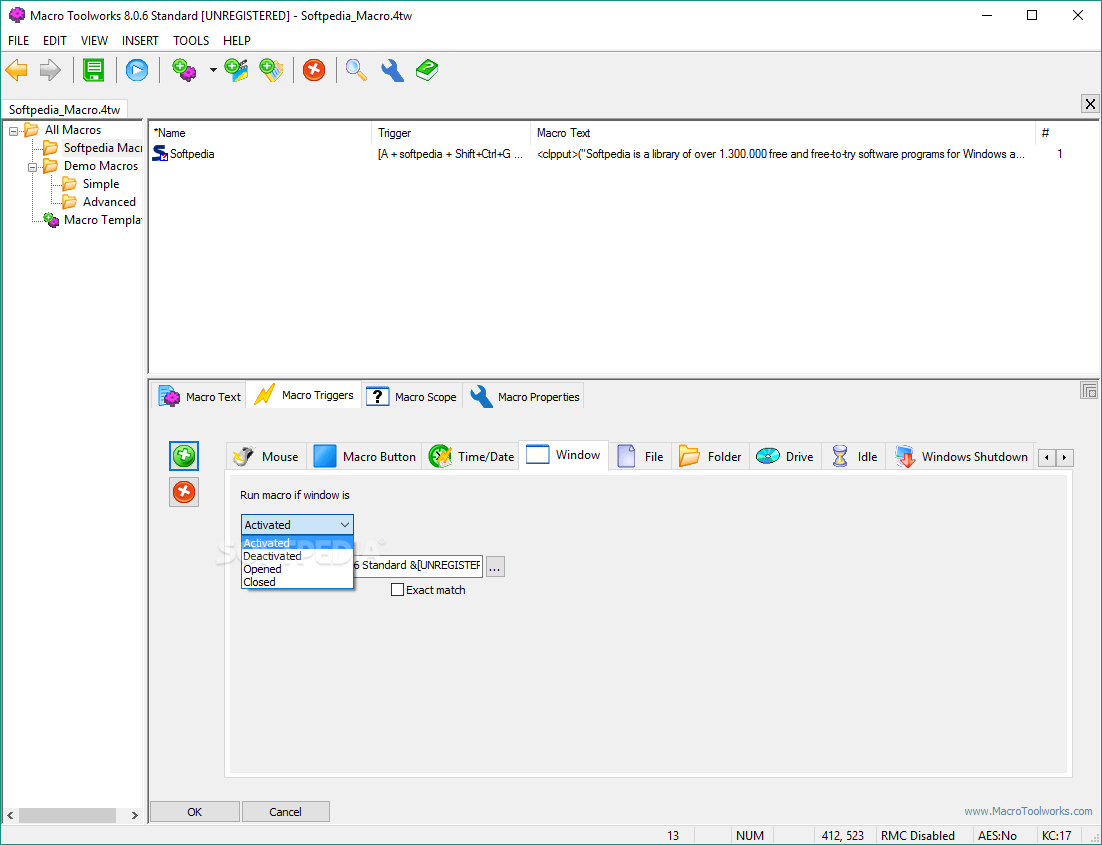
Task: Click the record macro clapperboard icon
Action: [x=237, y=70]
